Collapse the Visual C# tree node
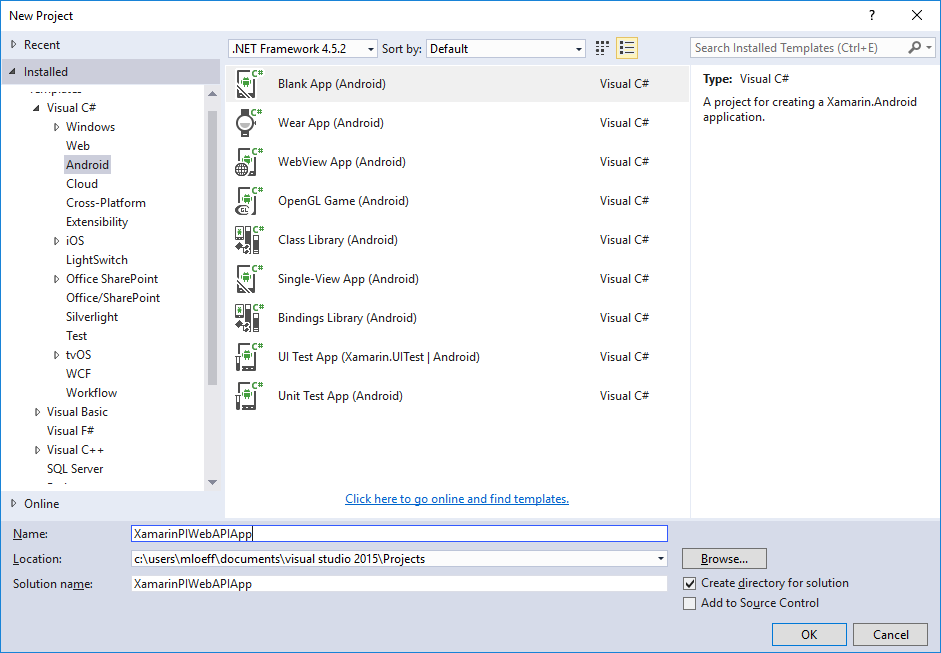 (x=36, y=108)
